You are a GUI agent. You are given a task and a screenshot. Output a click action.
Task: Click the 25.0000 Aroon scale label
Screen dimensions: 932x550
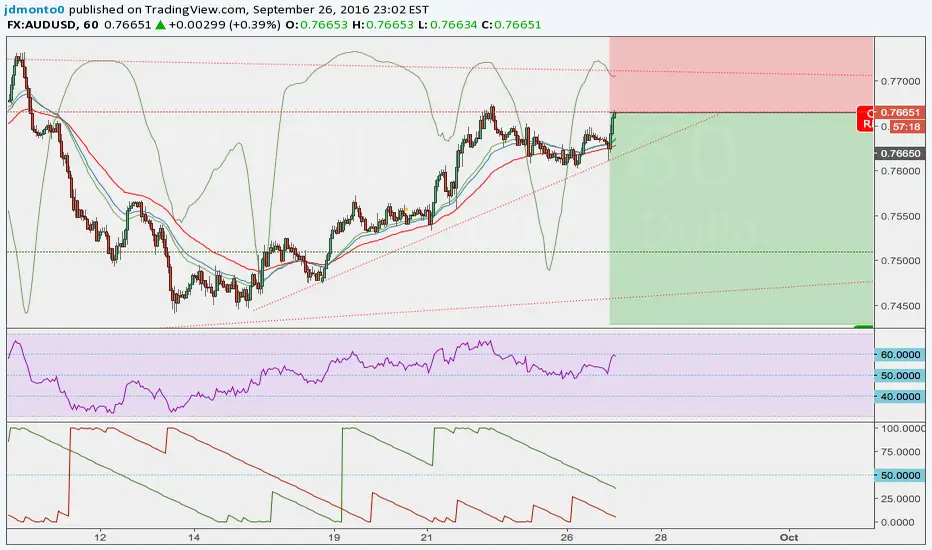901,499
